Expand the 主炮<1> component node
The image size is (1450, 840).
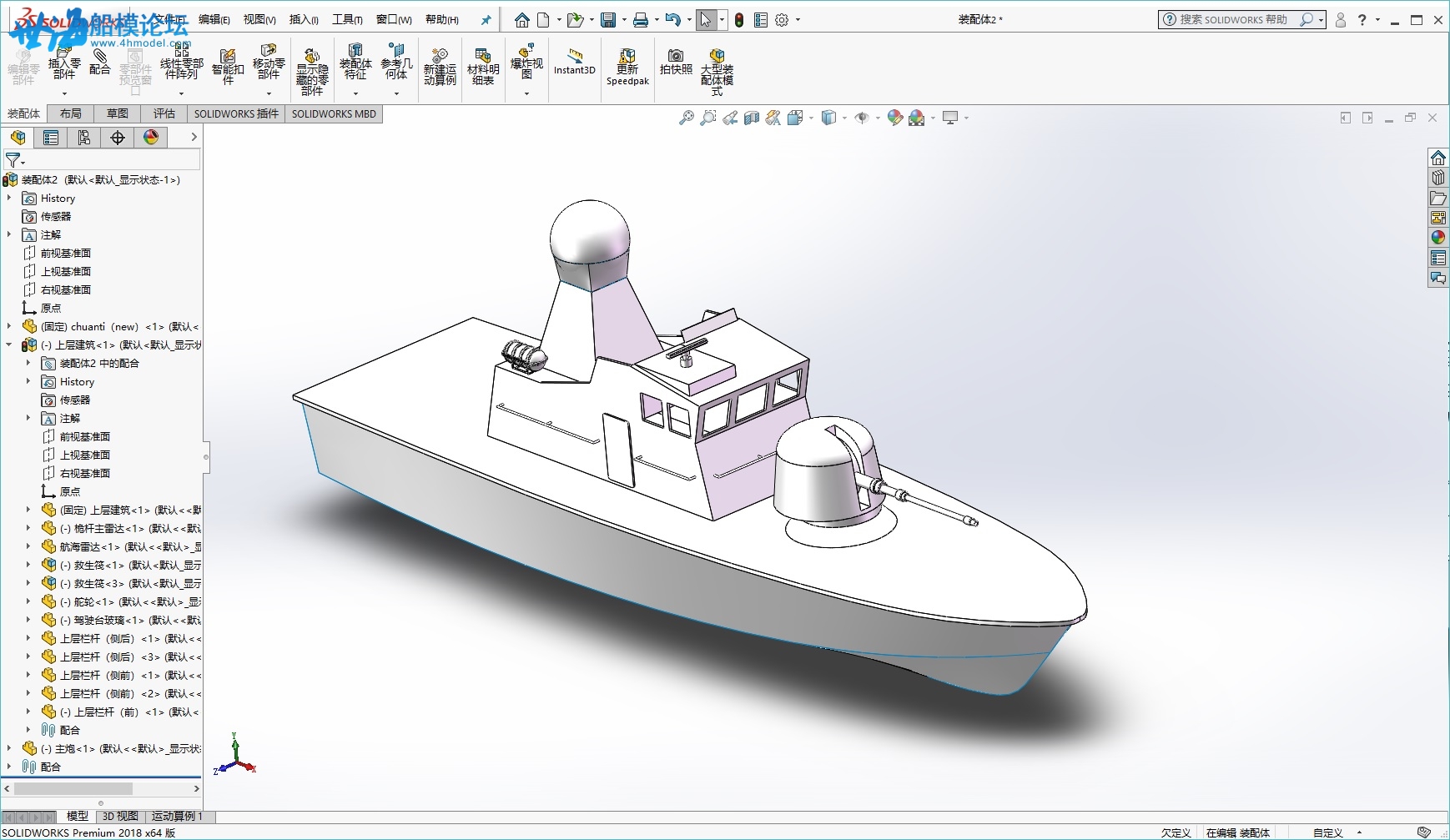tap(9, 748)
